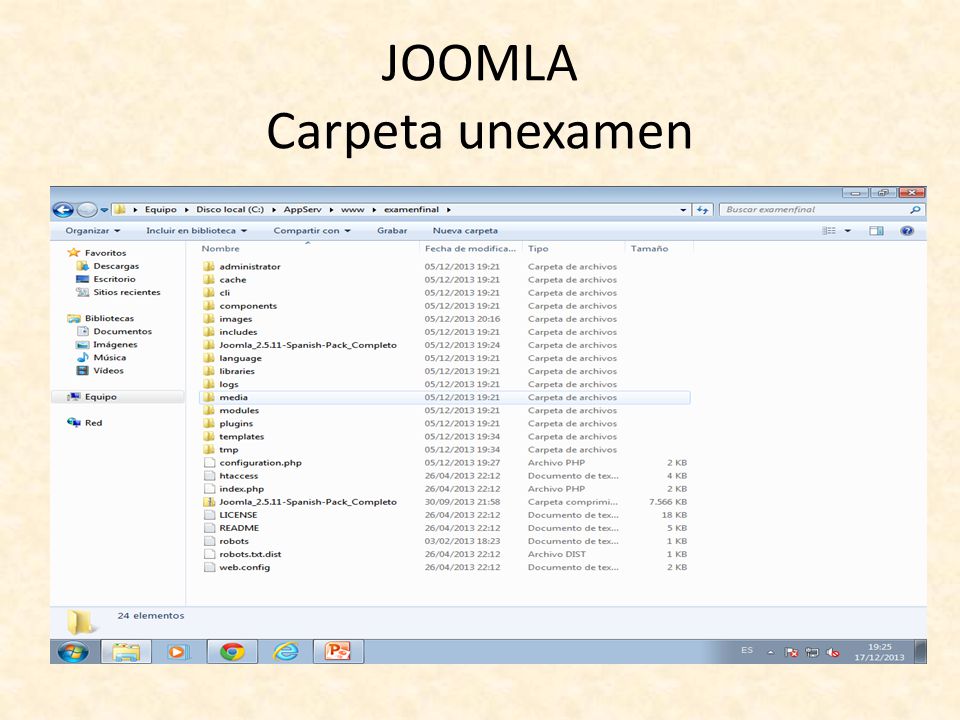Select the README file name
This screenshot has height=720, width=960.
[x=239, y=528]
